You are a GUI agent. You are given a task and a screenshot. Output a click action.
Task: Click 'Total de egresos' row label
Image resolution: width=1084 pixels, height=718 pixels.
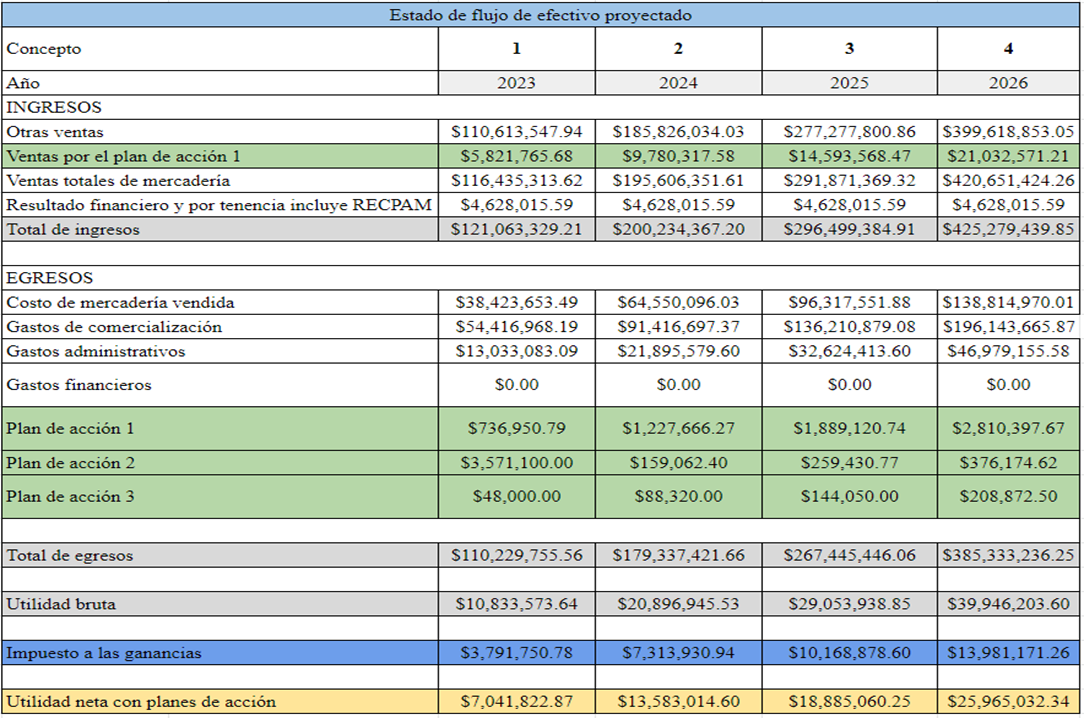(69, 555)
